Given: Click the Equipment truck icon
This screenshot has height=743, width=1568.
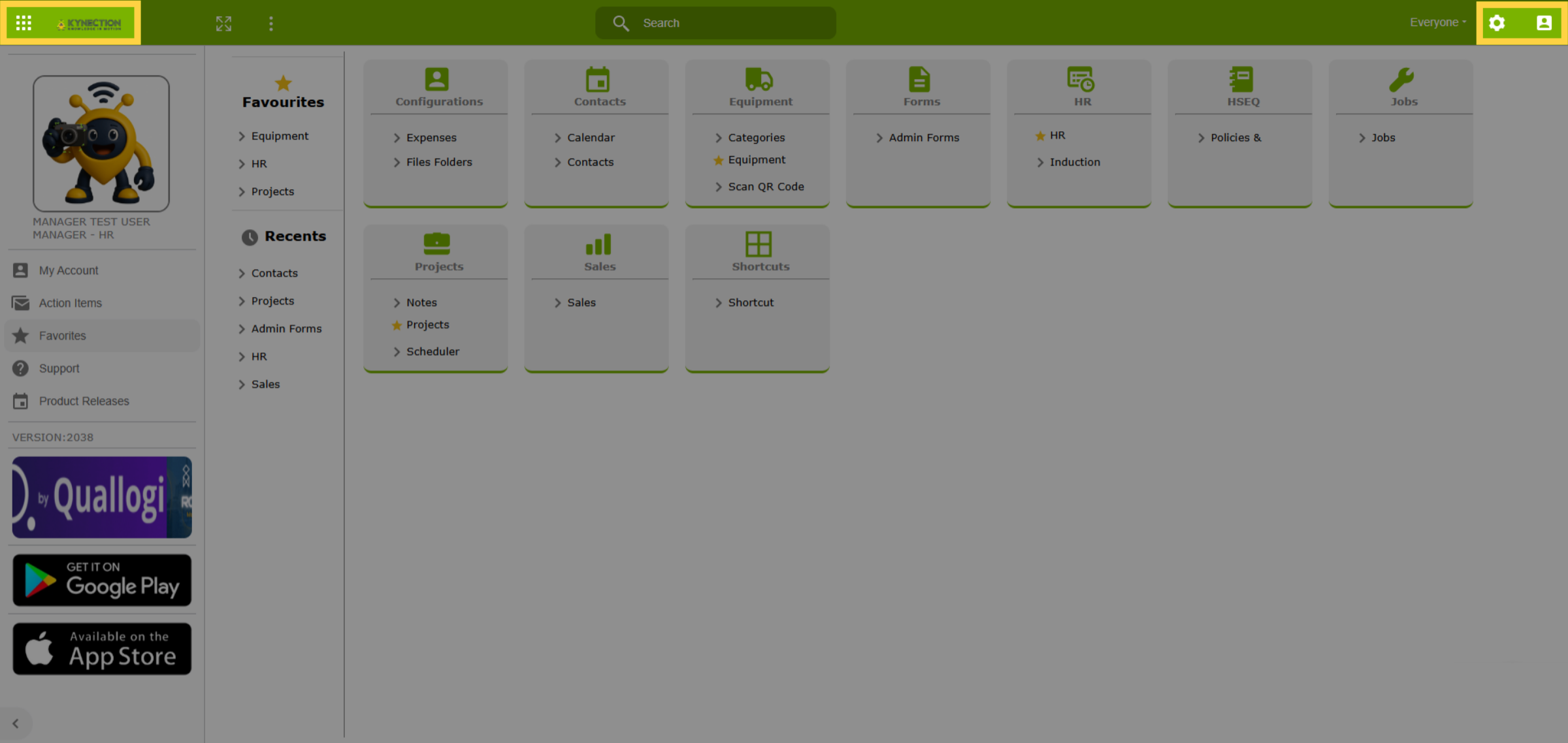Looking at the screenshot, I should coord(759,79).
